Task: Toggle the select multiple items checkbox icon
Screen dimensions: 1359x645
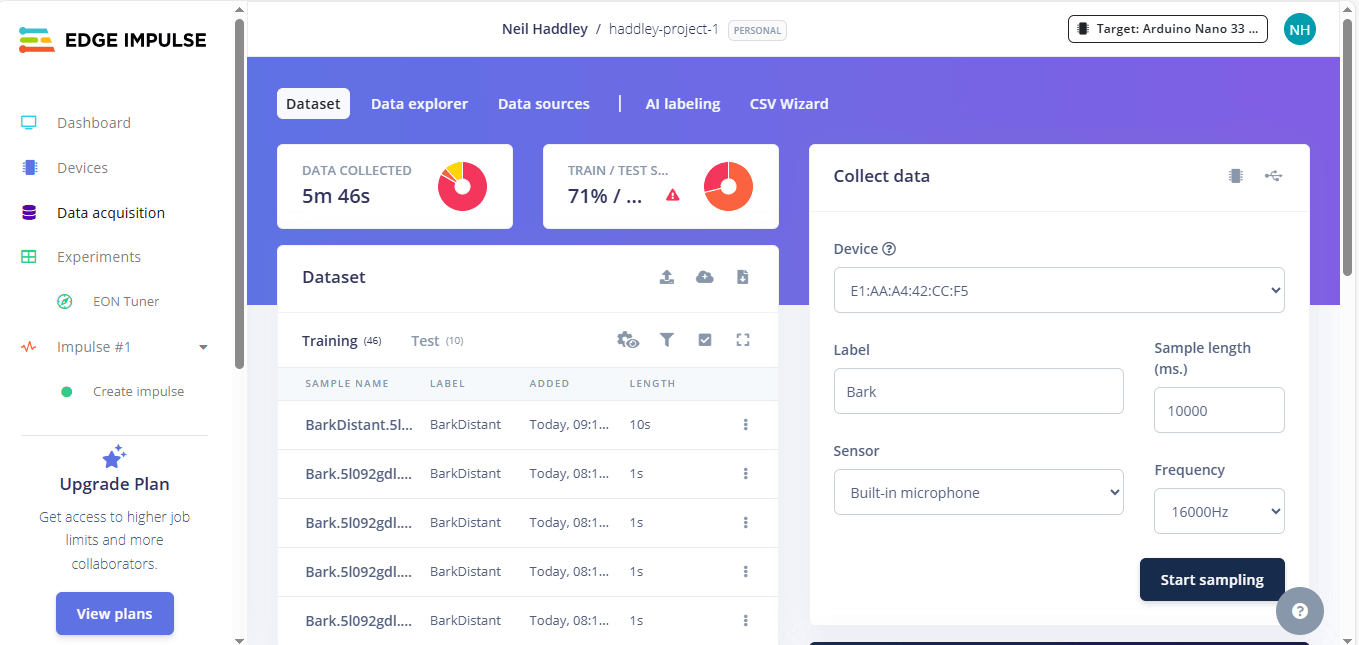Action: click(x=705, y=340)
